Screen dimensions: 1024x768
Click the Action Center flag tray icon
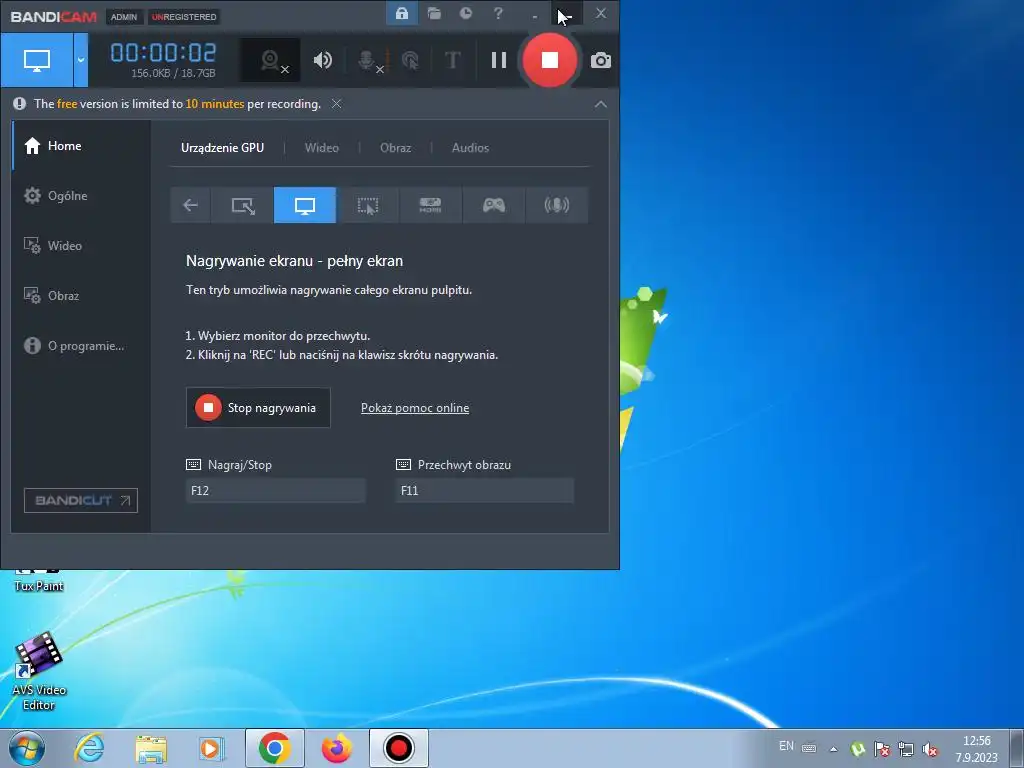pyautogui.click(x=882, y=749)
